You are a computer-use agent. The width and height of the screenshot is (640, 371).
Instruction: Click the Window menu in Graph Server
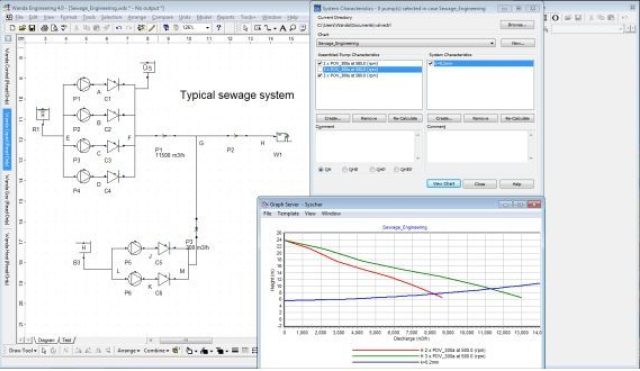331,214
